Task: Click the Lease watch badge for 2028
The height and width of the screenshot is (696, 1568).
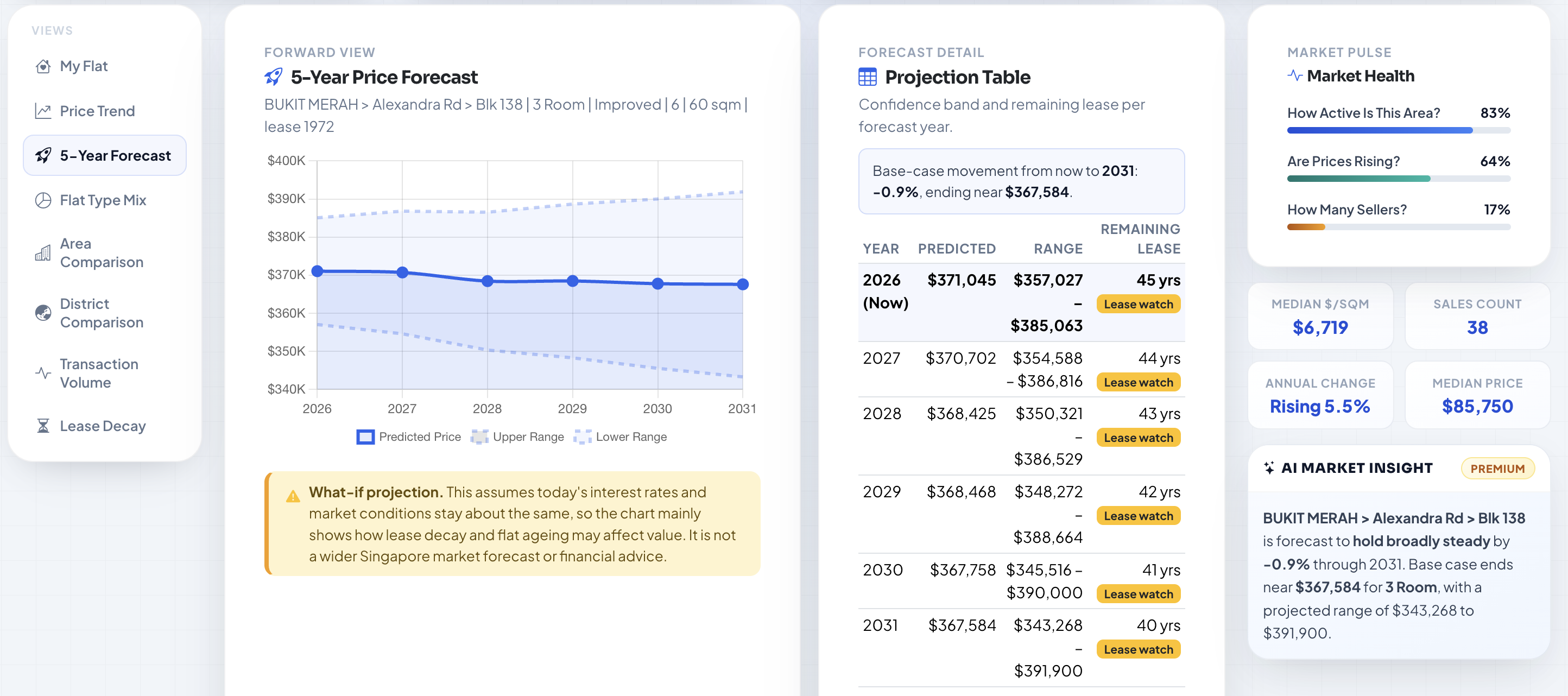Action: coord(1138,438)
